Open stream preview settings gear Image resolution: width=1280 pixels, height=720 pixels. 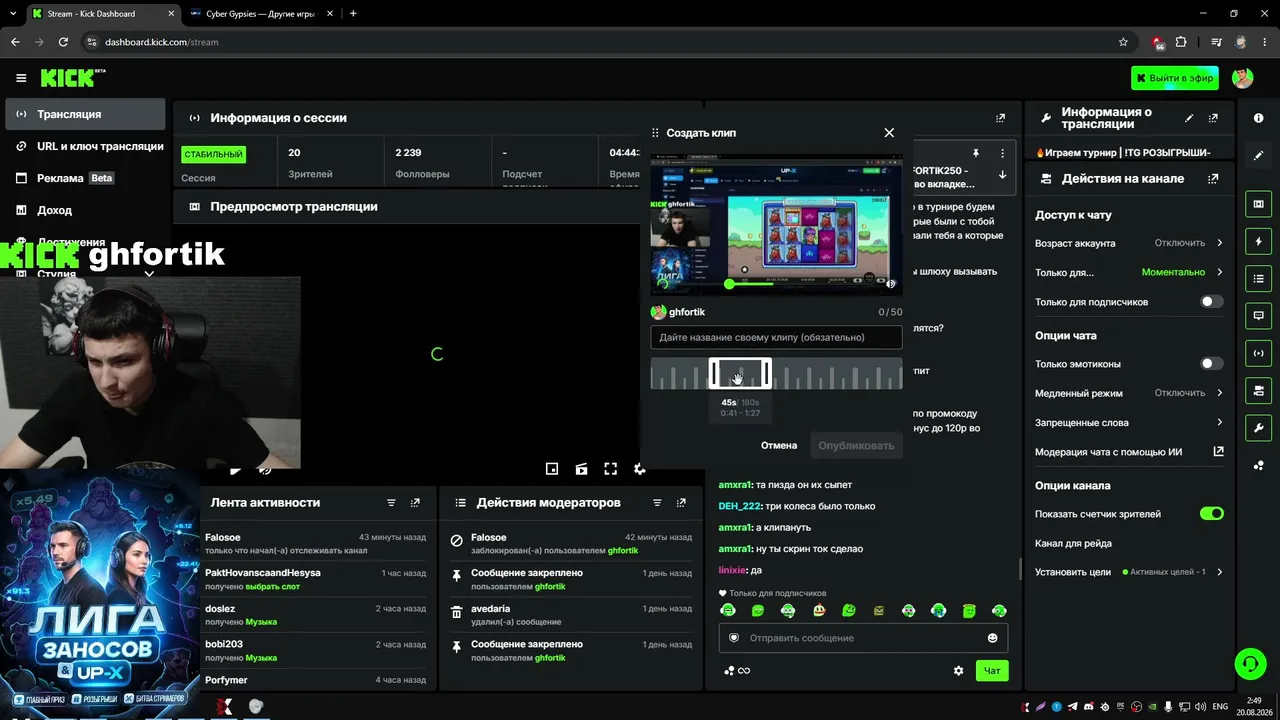point(639,469)
